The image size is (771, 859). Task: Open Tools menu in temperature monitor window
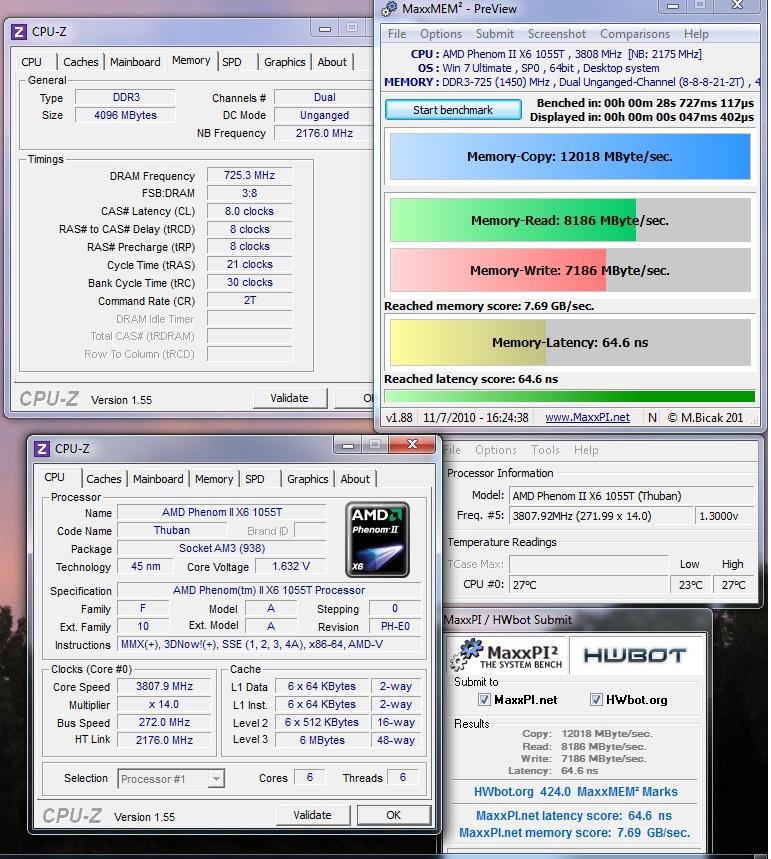[x=545, y=450]
